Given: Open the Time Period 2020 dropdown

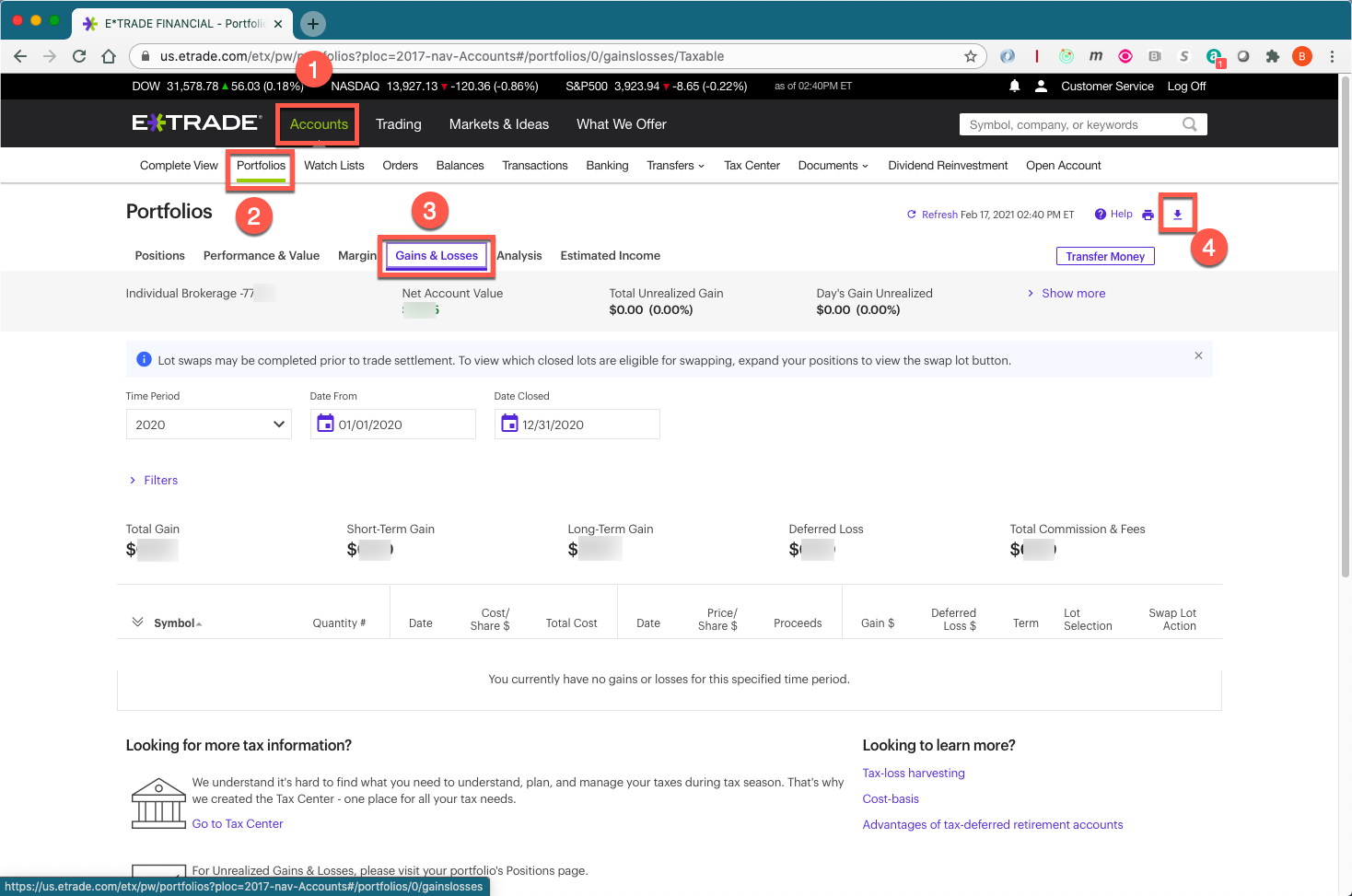Looking at the screenshot, I should 209,425.
